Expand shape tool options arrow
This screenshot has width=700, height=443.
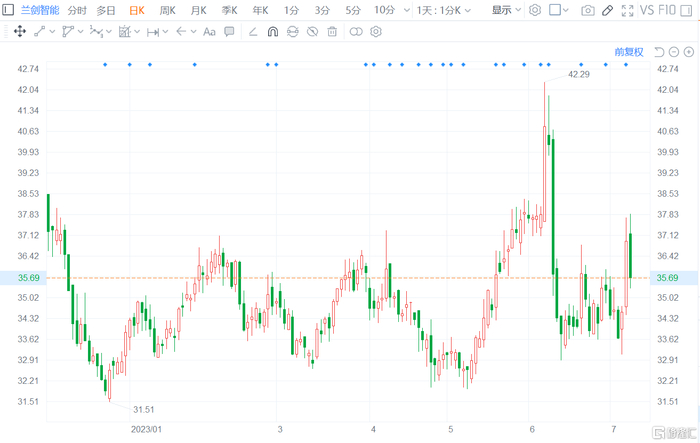pyautogui.click(x=80, y=31)
